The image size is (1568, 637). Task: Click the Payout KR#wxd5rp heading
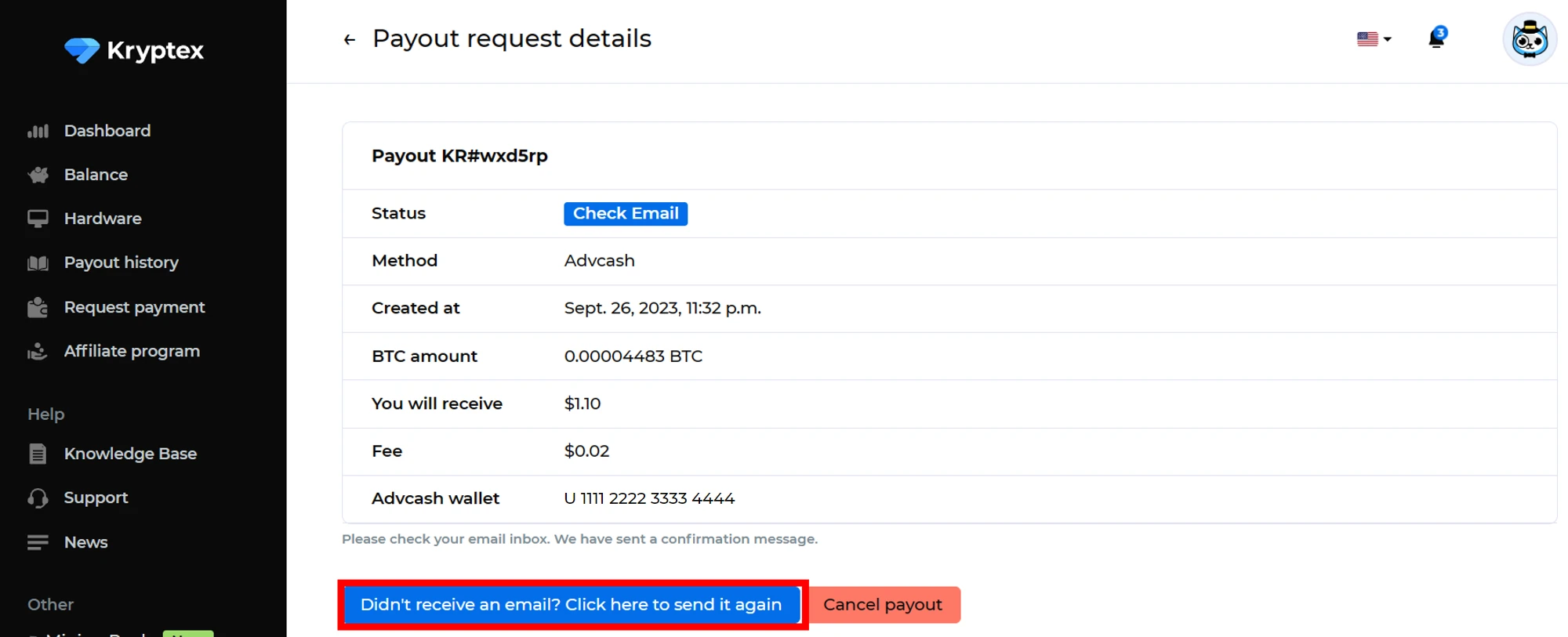click(x=459, y=156)
